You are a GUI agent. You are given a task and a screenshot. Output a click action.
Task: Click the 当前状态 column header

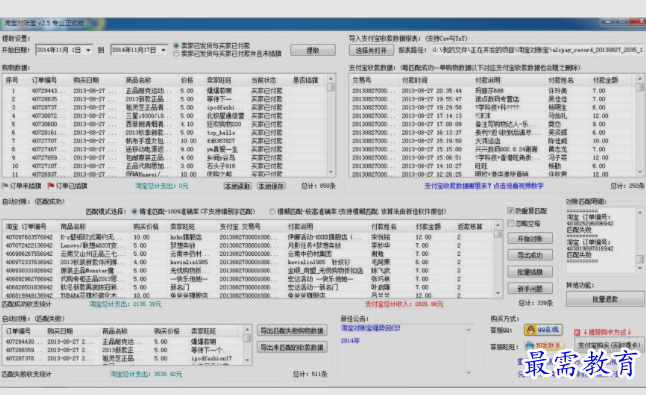264,80
